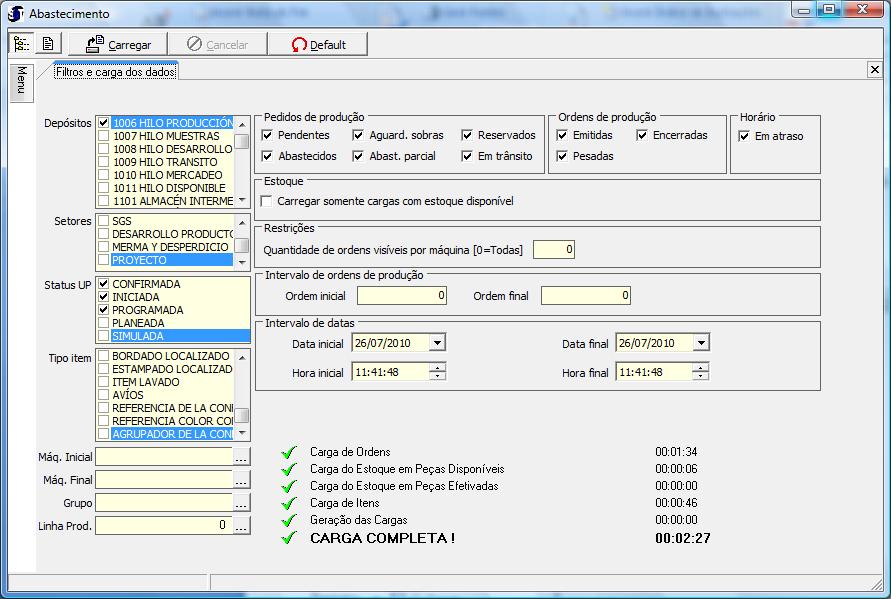Expand the Data final date dropdown
Screen dimensions: 891x599
701,343
